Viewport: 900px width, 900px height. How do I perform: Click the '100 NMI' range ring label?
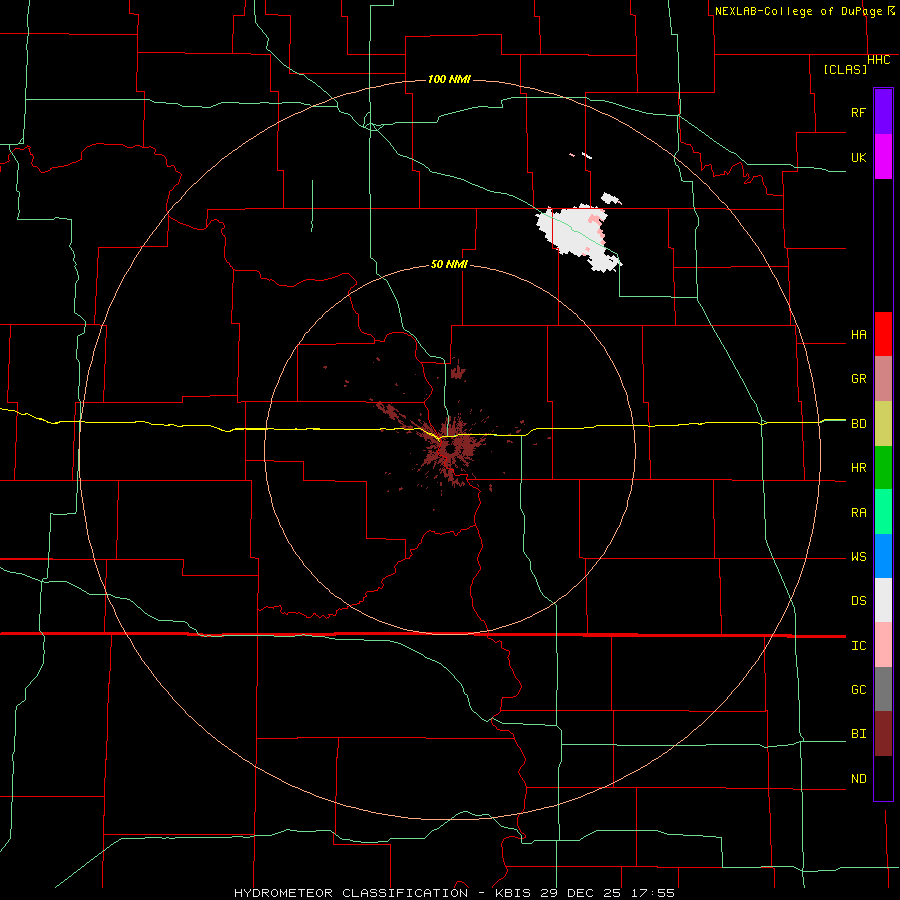coord(449,79)
